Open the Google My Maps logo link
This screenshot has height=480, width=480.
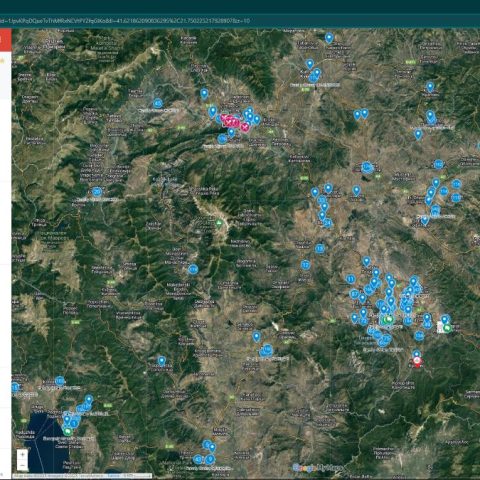pyautogui.click(x=318, y=468)
